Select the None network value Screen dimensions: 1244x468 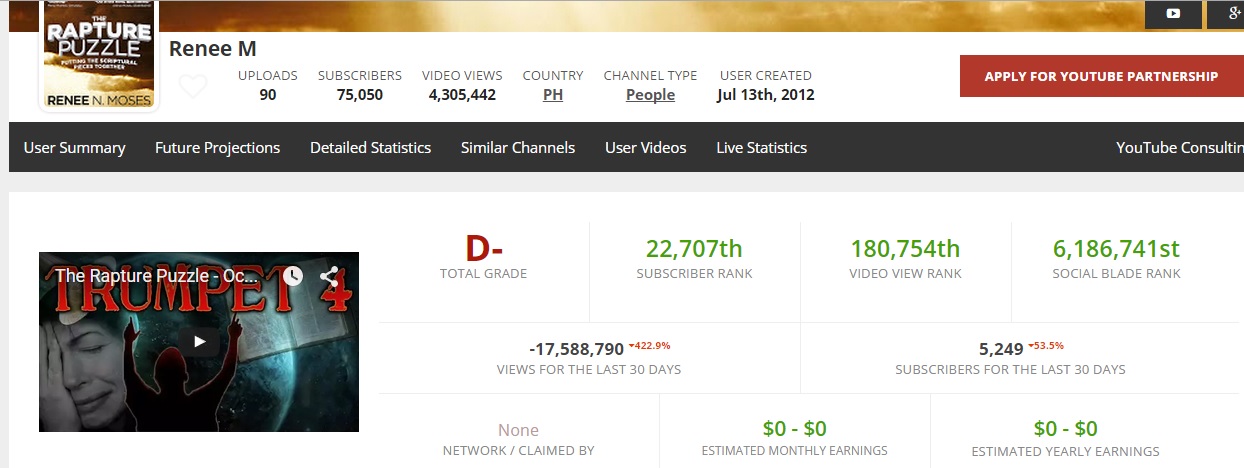(x=518, y=430)
